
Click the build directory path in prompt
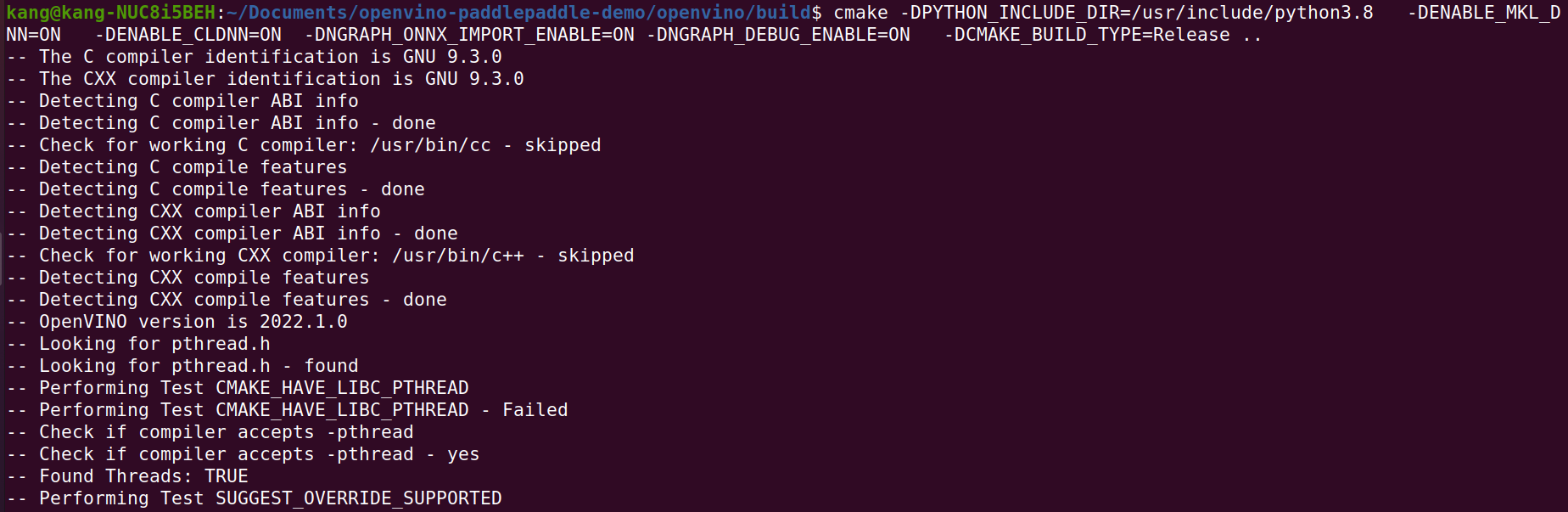click(519, 13)
